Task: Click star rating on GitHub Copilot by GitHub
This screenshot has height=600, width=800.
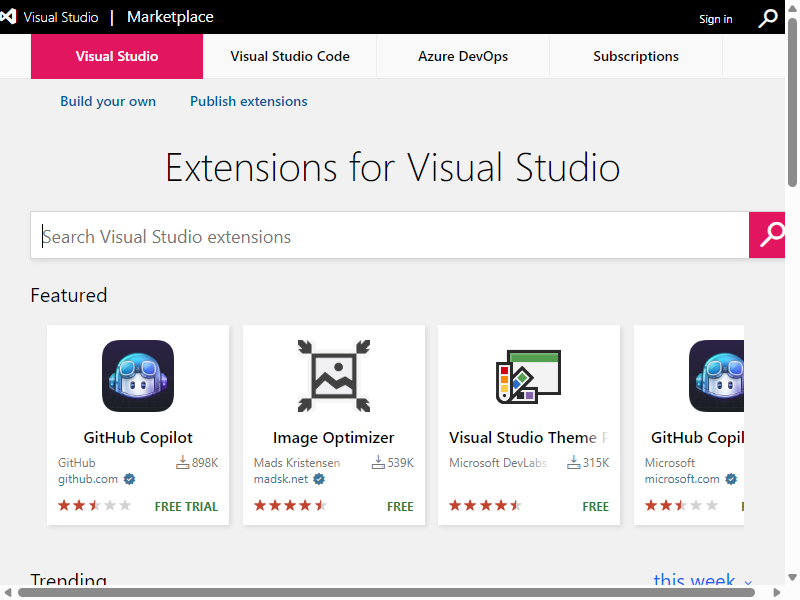Action: pyautogui.click(x=94, y=506)
